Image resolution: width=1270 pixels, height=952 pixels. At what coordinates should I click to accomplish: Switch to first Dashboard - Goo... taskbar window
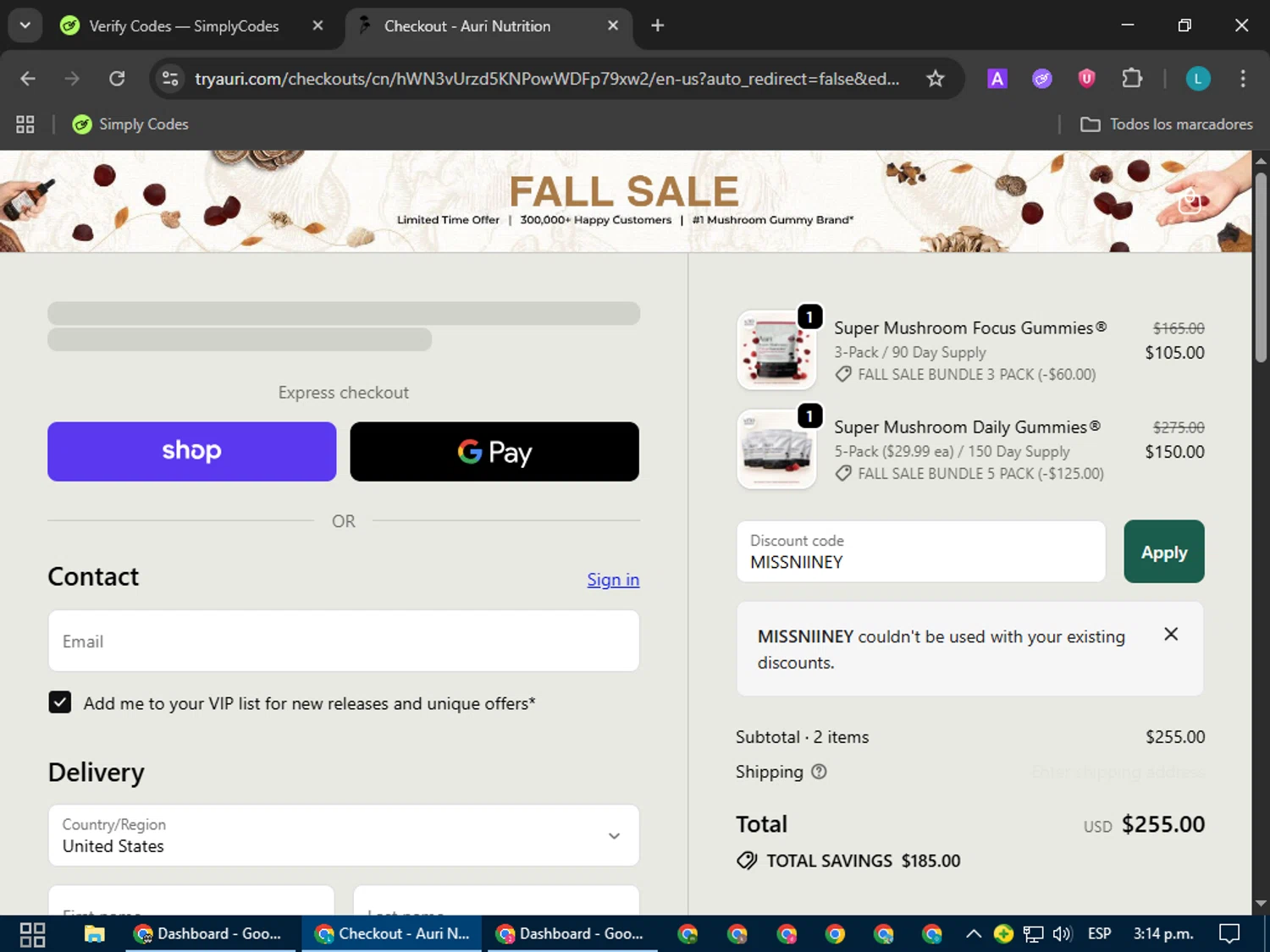click(209, 934)
